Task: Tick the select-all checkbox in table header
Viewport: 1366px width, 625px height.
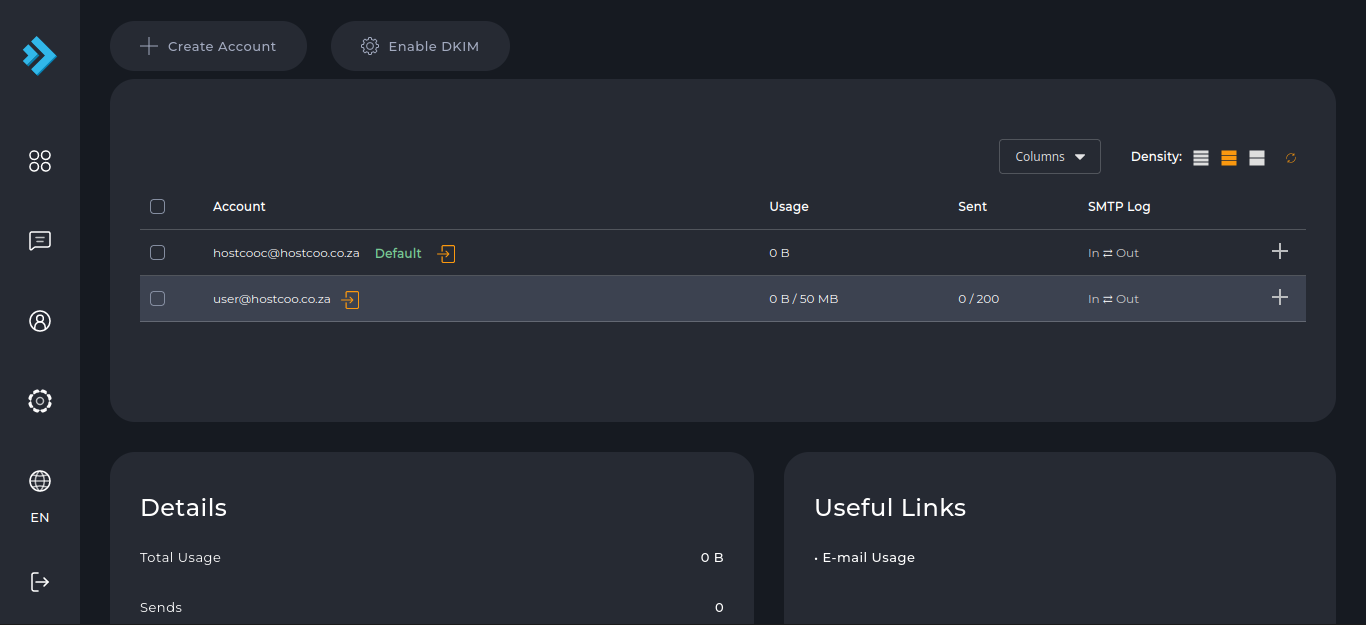Action: tap(157, 207)
